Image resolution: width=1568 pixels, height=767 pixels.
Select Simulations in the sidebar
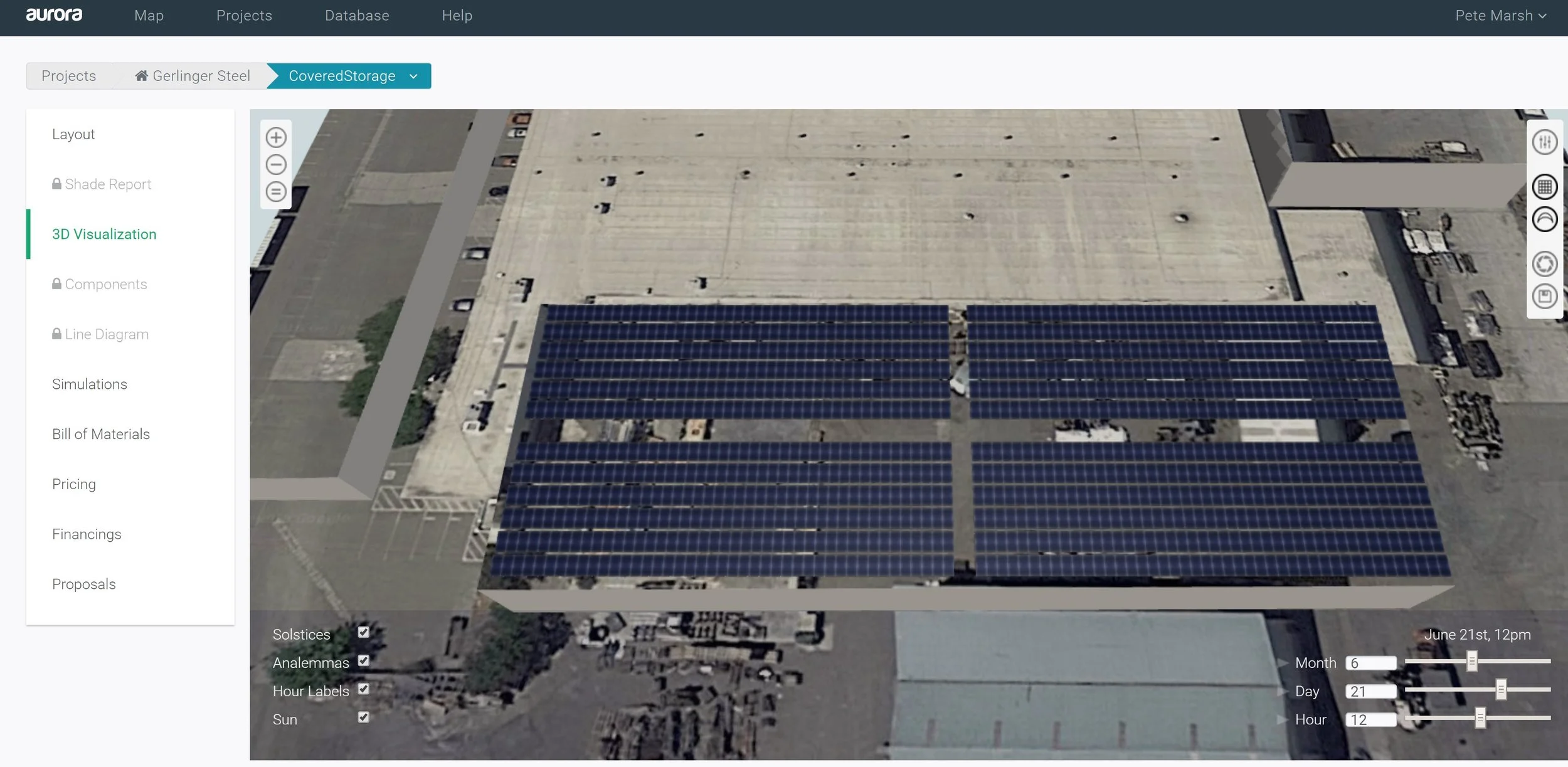90,384
